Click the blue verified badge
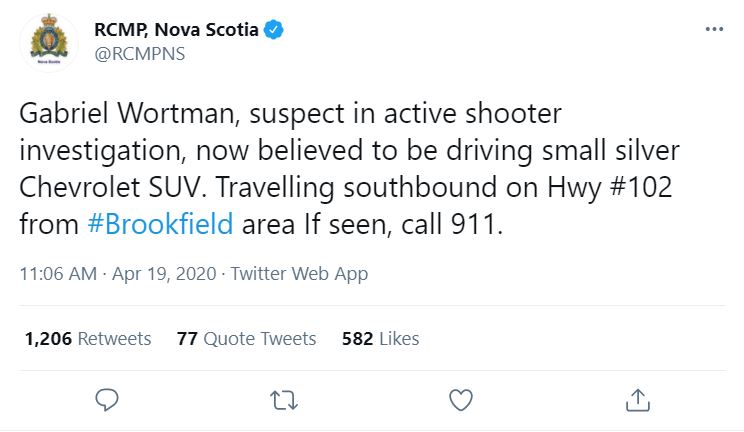This screenshot has width=744, height=432. [x=274, y=31]
